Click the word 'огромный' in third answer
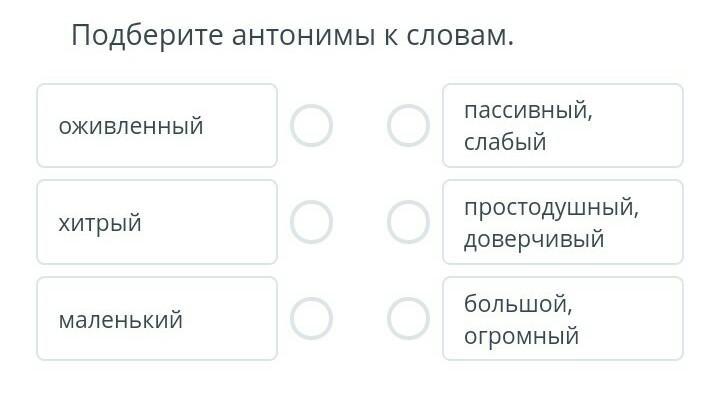Viewport: 720px width, 398px height. click(x=521, y=336)
